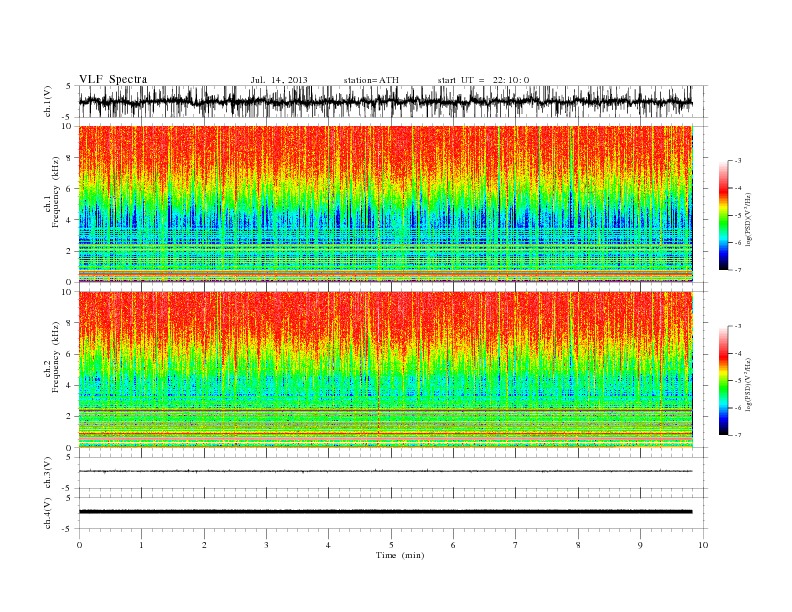Select the "Time (min)" axis label
792x612 pixels.
(x=400, y=555)
